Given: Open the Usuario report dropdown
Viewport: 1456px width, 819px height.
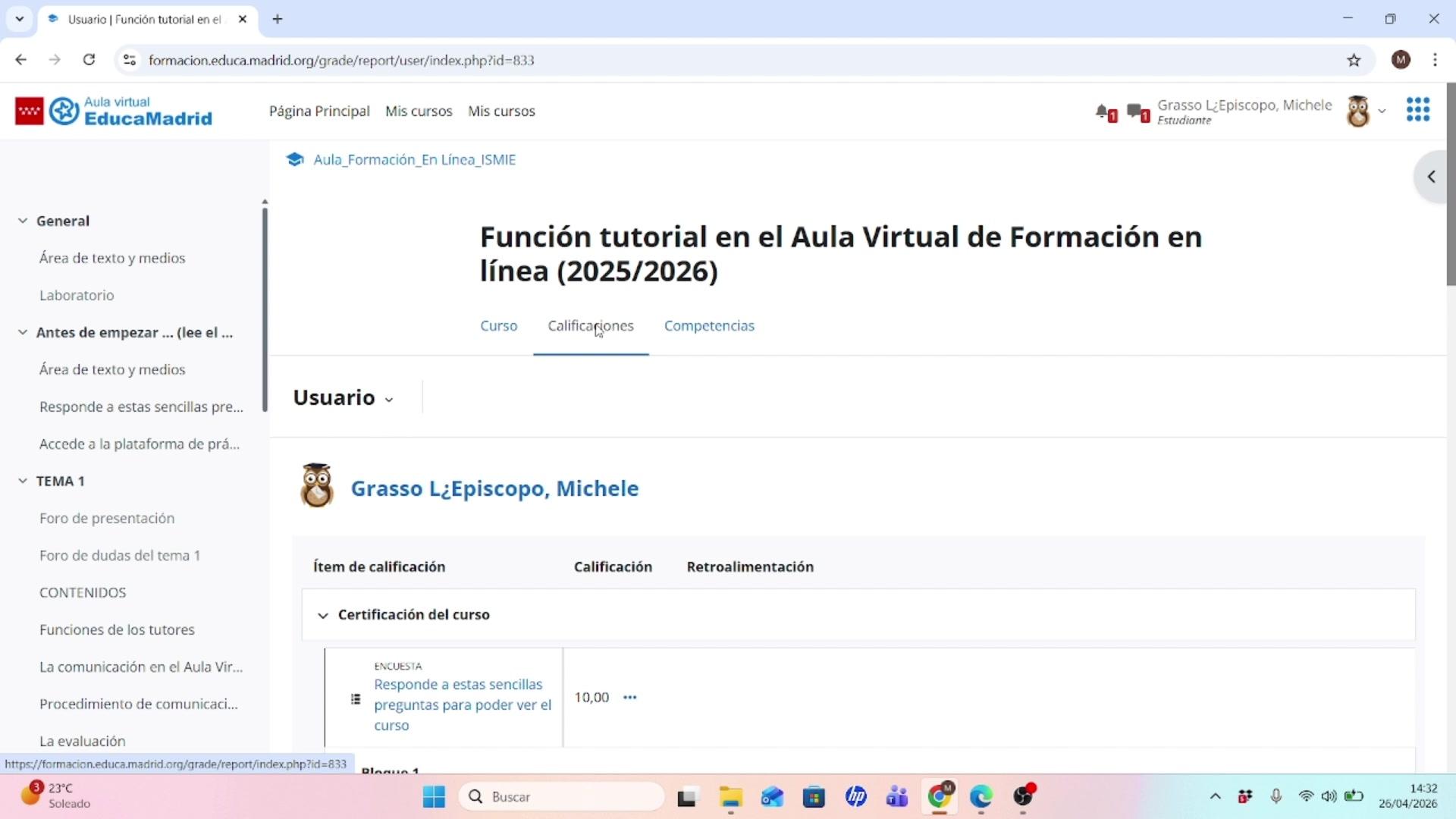Looking at the screenshot, I should (x=344, y=398).
